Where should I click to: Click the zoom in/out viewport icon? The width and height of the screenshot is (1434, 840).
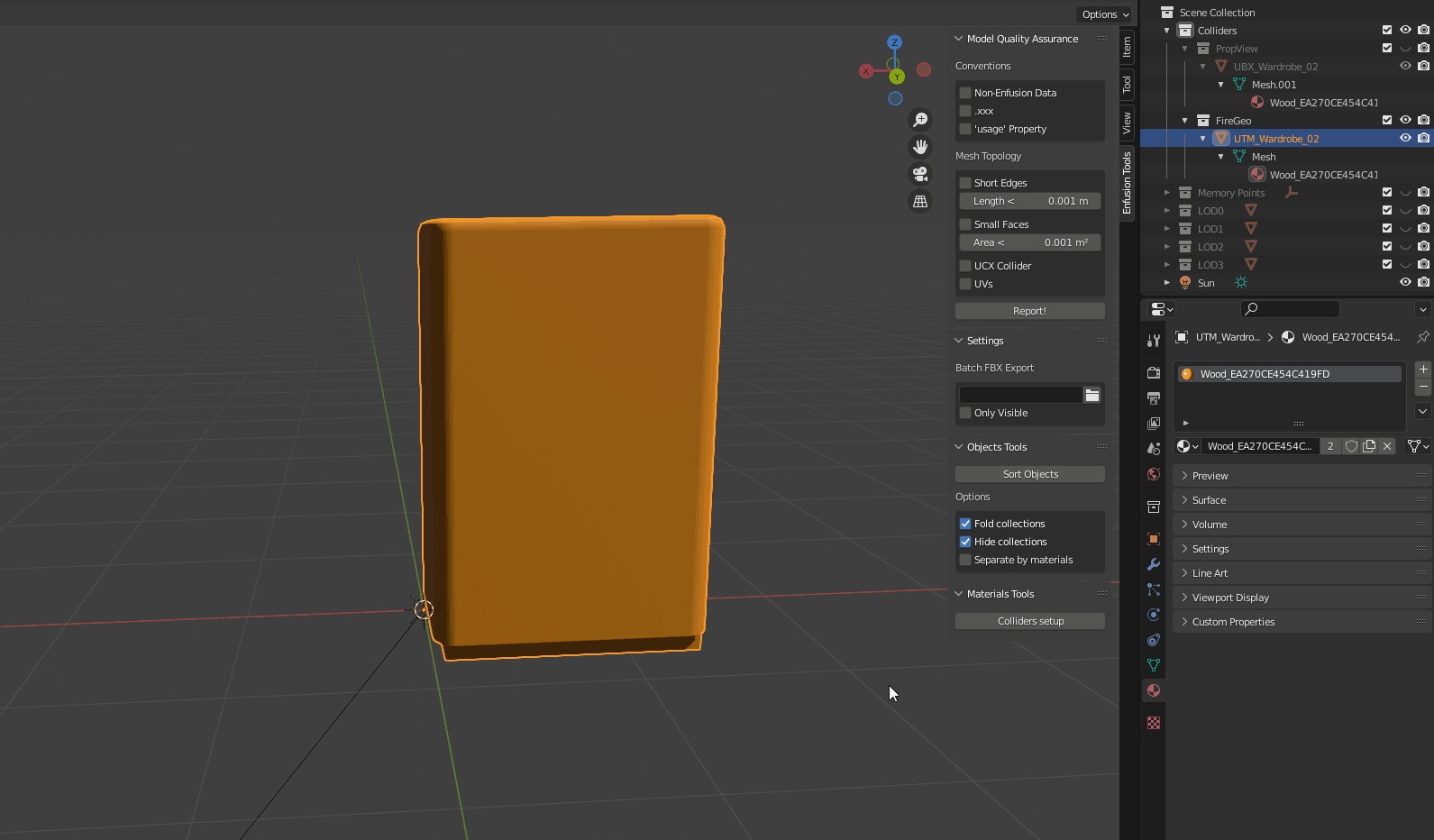(920, 120)
